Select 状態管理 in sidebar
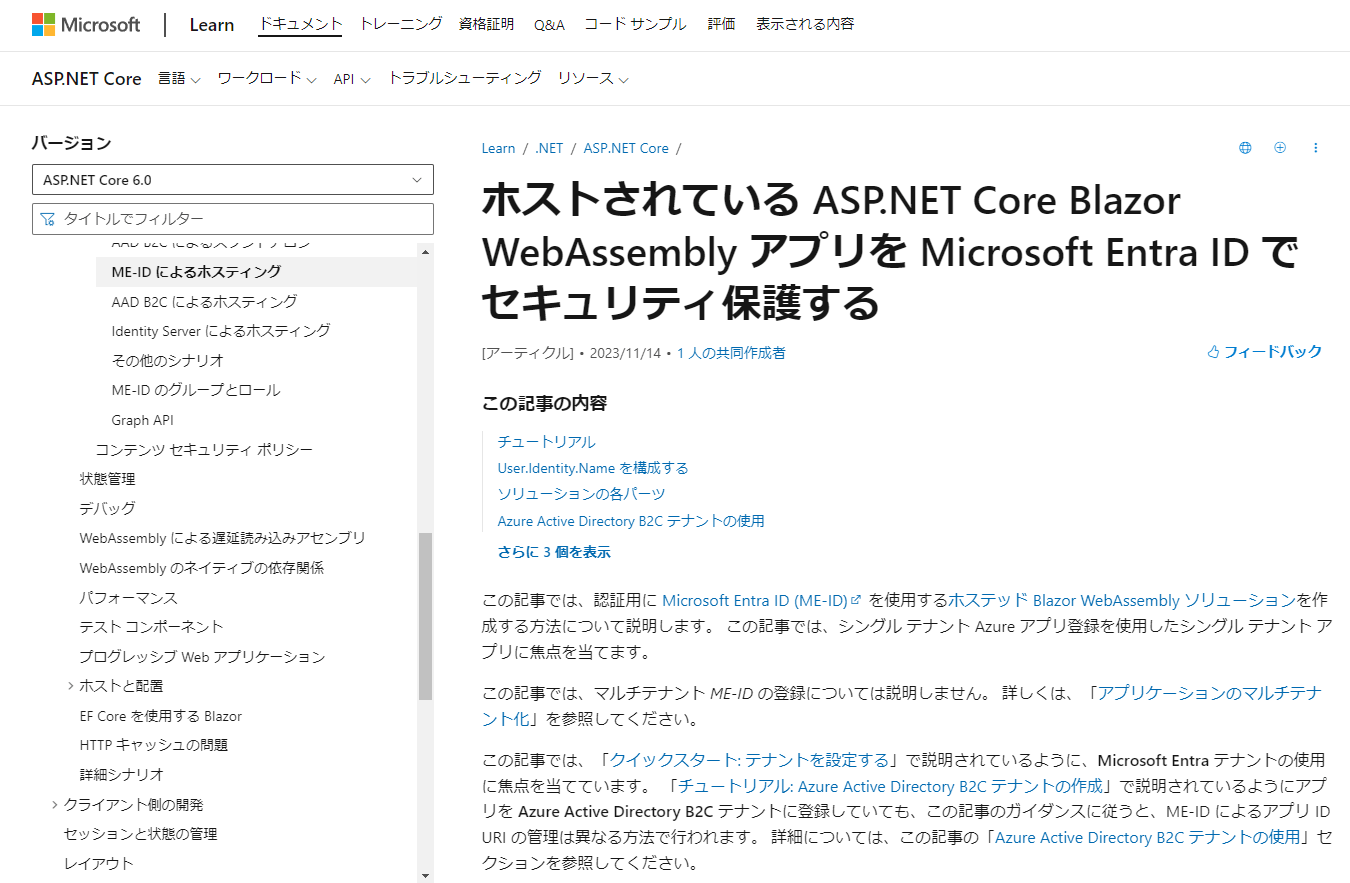 (107, 480)
